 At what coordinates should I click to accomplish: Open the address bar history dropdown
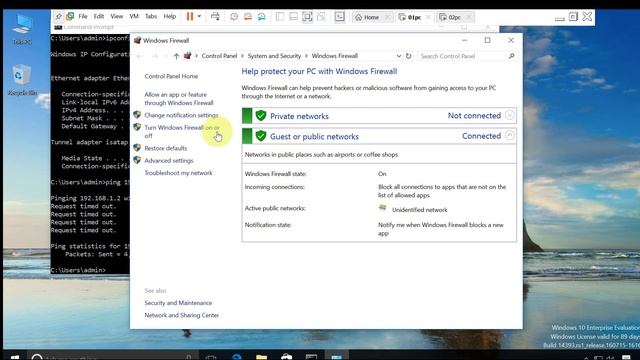(x=398, y=56)
